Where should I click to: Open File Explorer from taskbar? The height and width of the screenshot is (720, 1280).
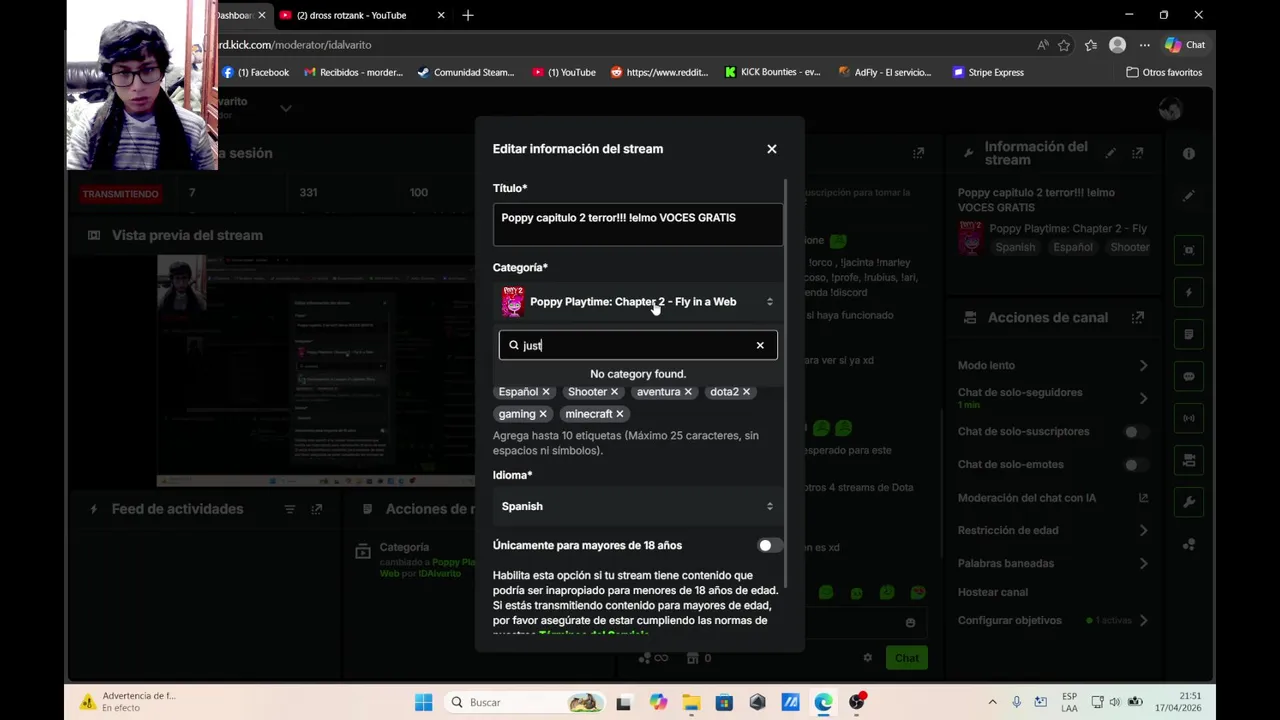pos(691,702)
